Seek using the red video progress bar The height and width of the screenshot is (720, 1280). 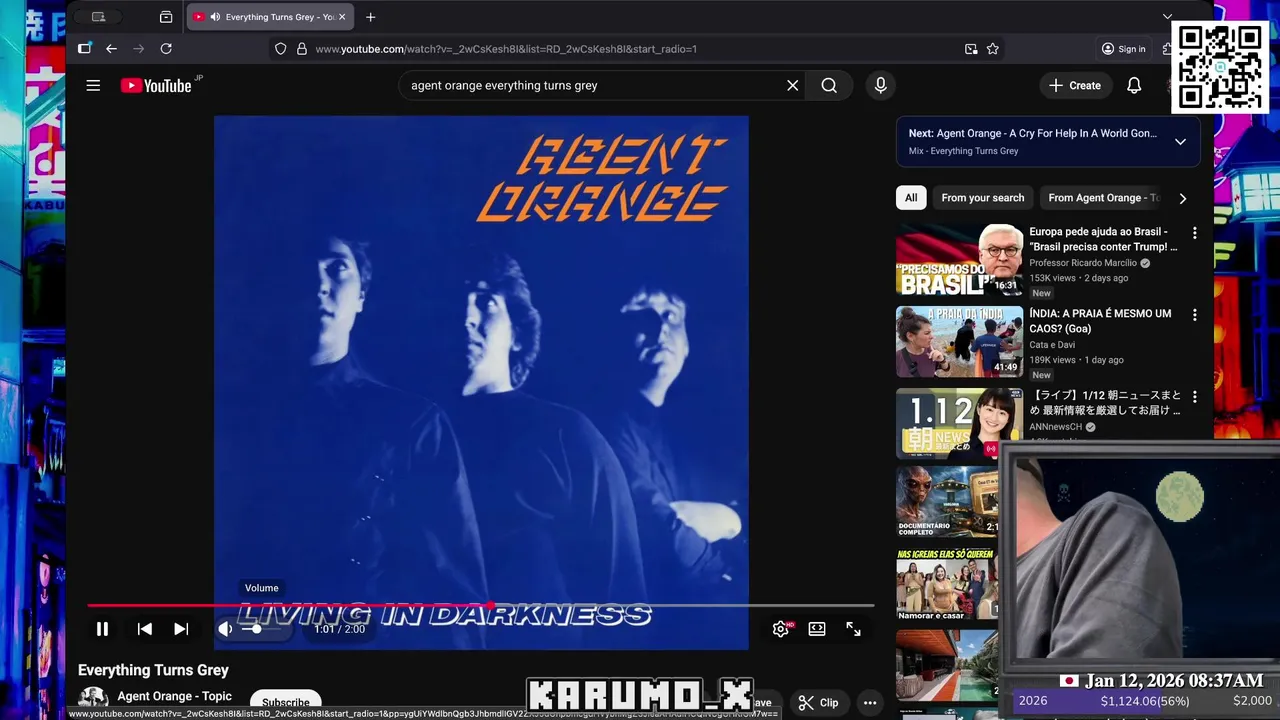point(481,605)
